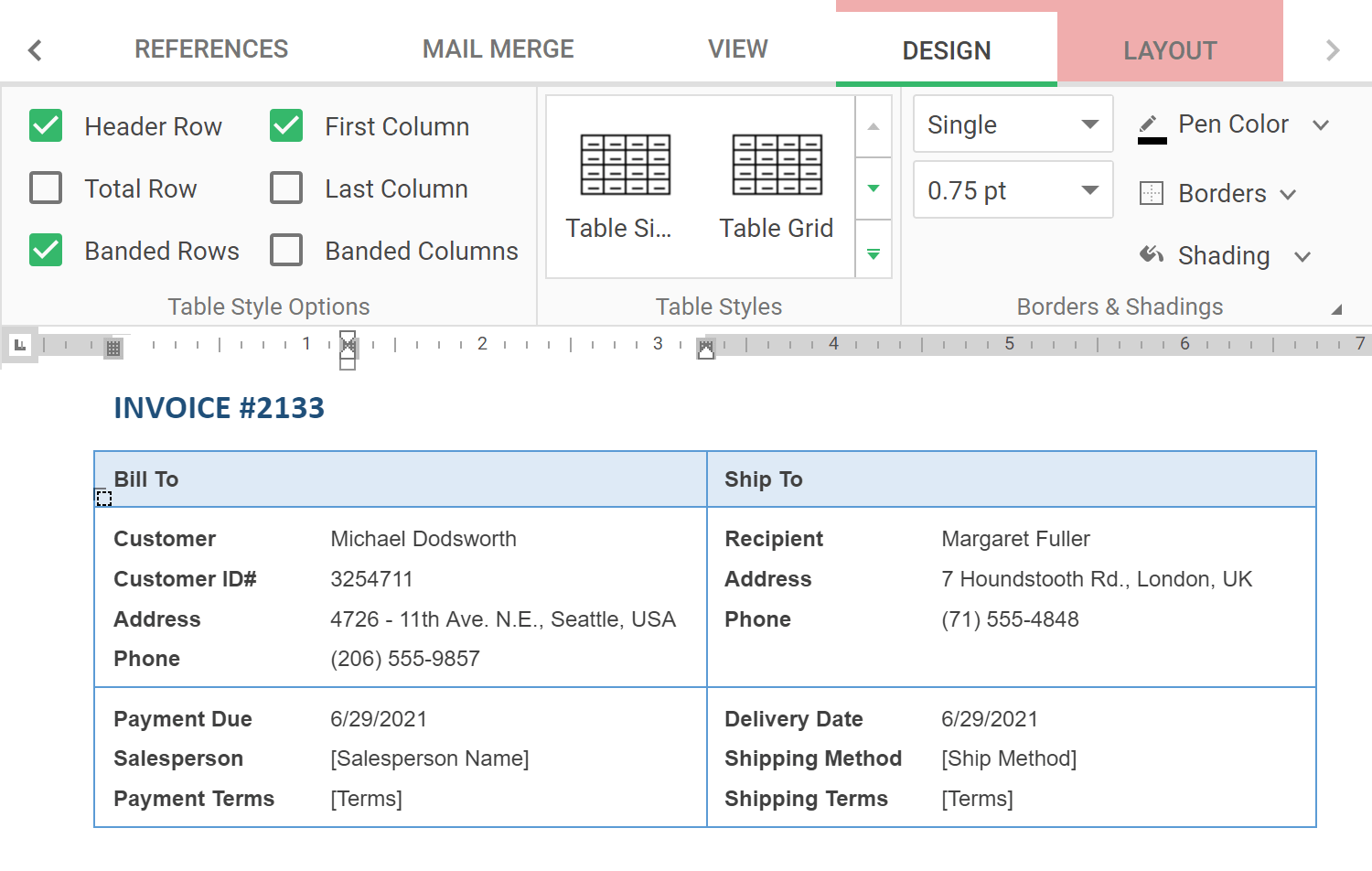This screenshot has height=871, width=1372.
Task: Expand the full table styles gallery
Action: pyautogui.click(x=874, y=252)
